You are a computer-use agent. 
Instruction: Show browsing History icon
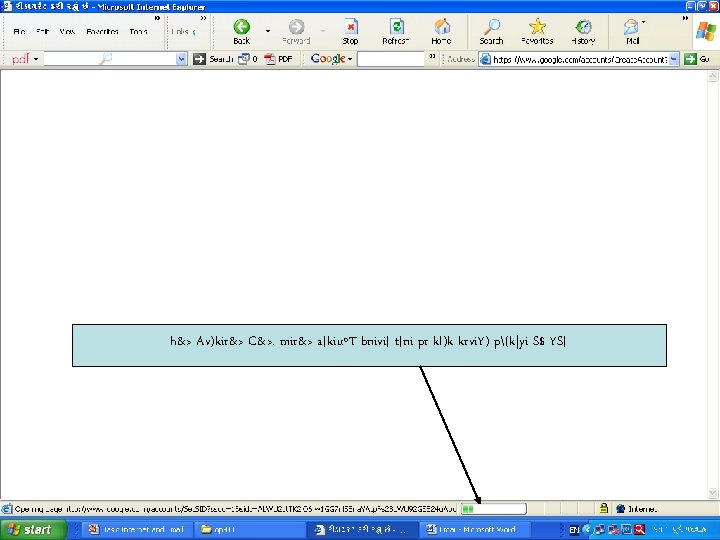(583, 27)
